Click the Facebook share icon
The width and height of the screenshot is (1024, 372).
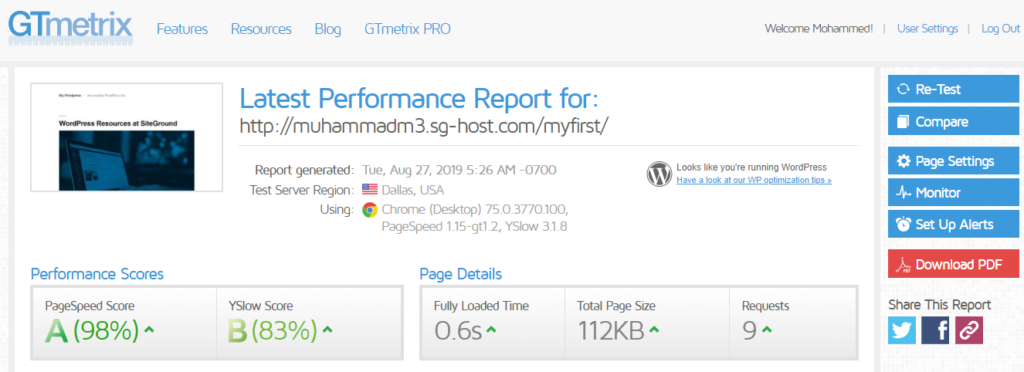(x=935, y=331)
